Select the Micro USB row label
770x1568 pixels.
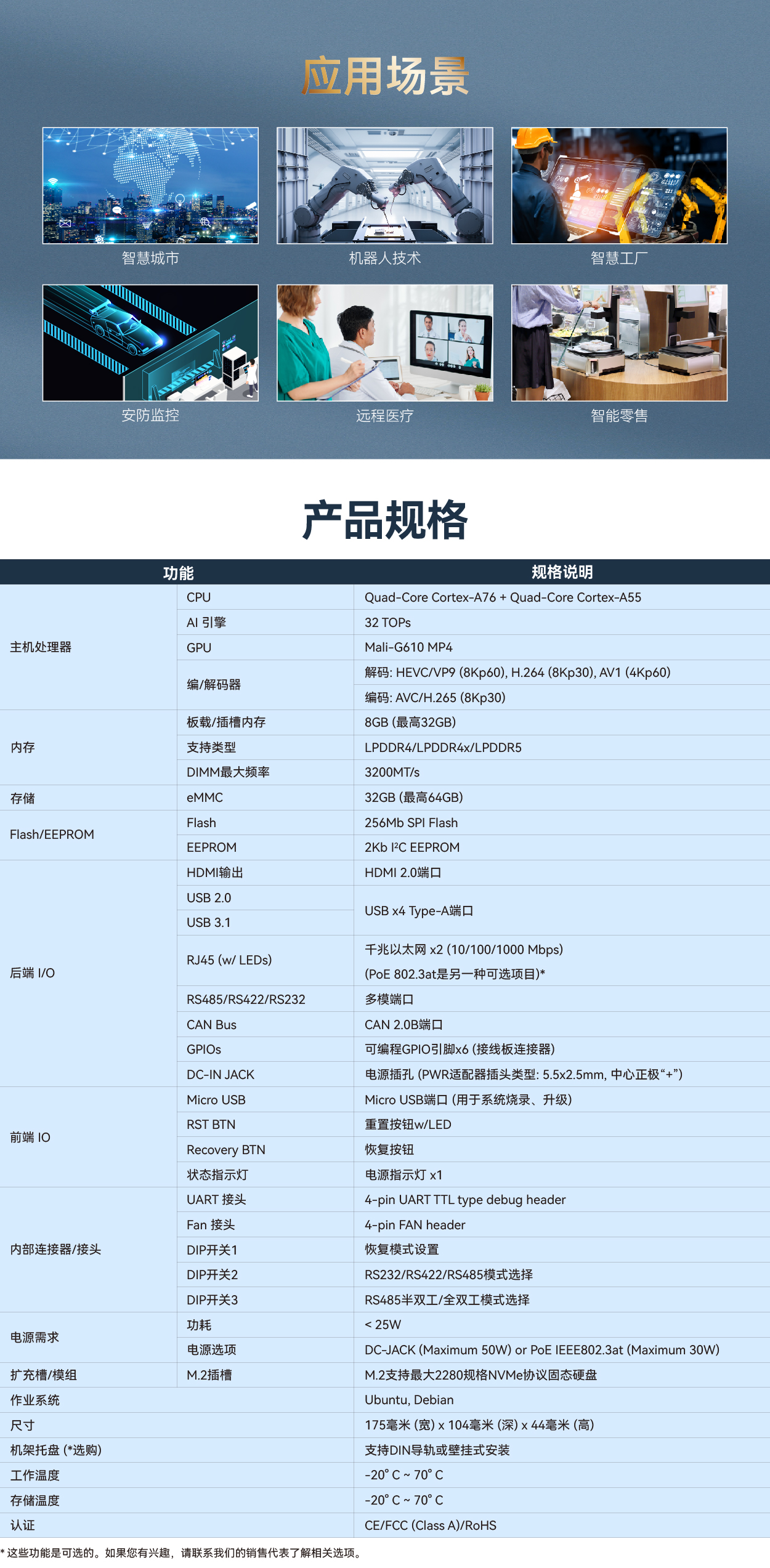click(216, 1100)
